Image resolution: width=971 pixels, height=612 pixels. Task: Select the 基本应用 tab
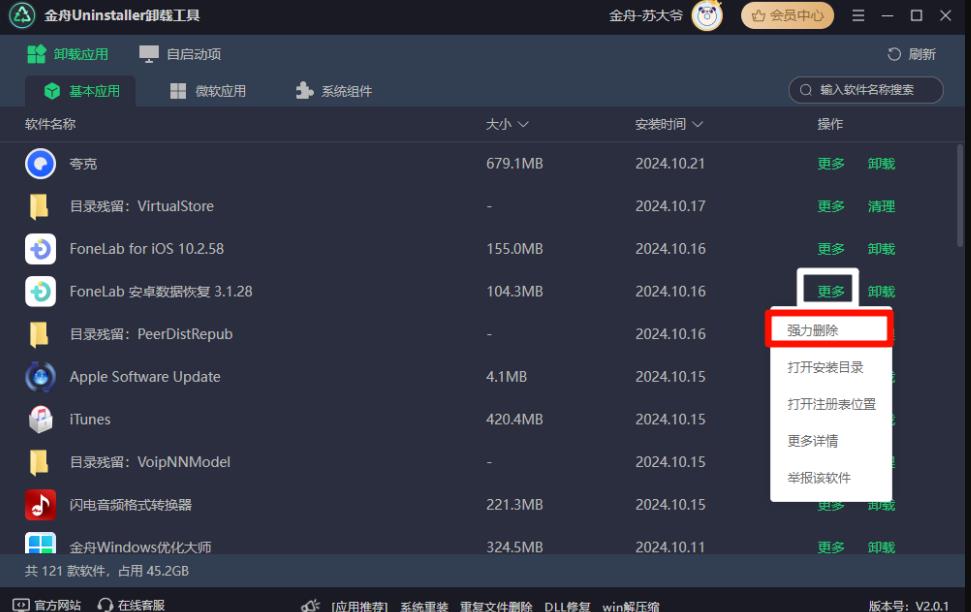(81, 92)
